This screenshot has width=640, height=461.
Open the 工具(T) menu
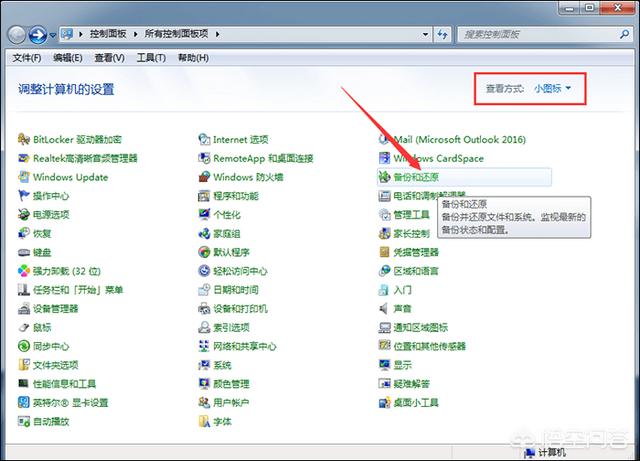151,58
